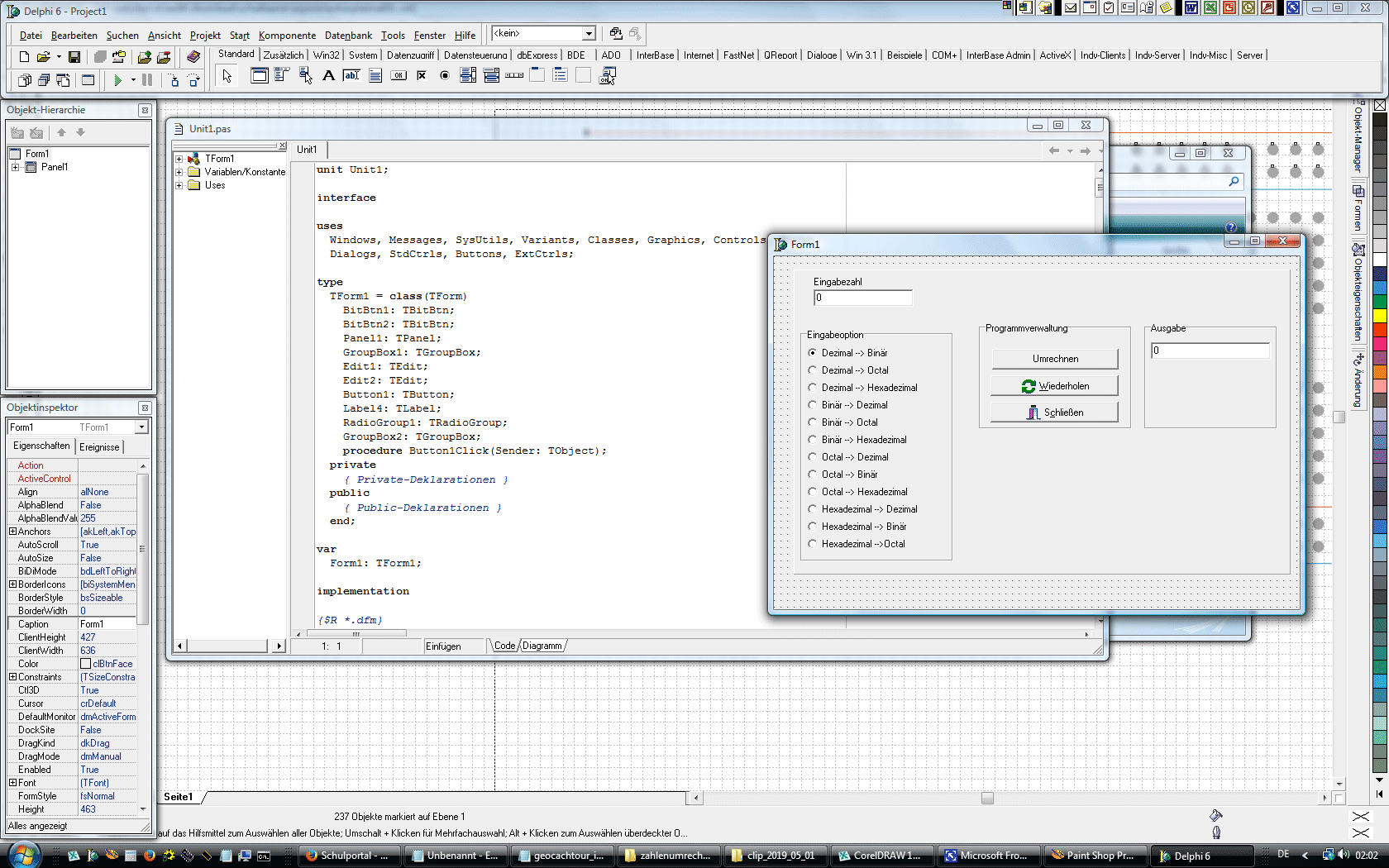This screenshot has width=1389, height=868.
Task: Switch to the Diagramm tab
Action: [x=542, y=646]
